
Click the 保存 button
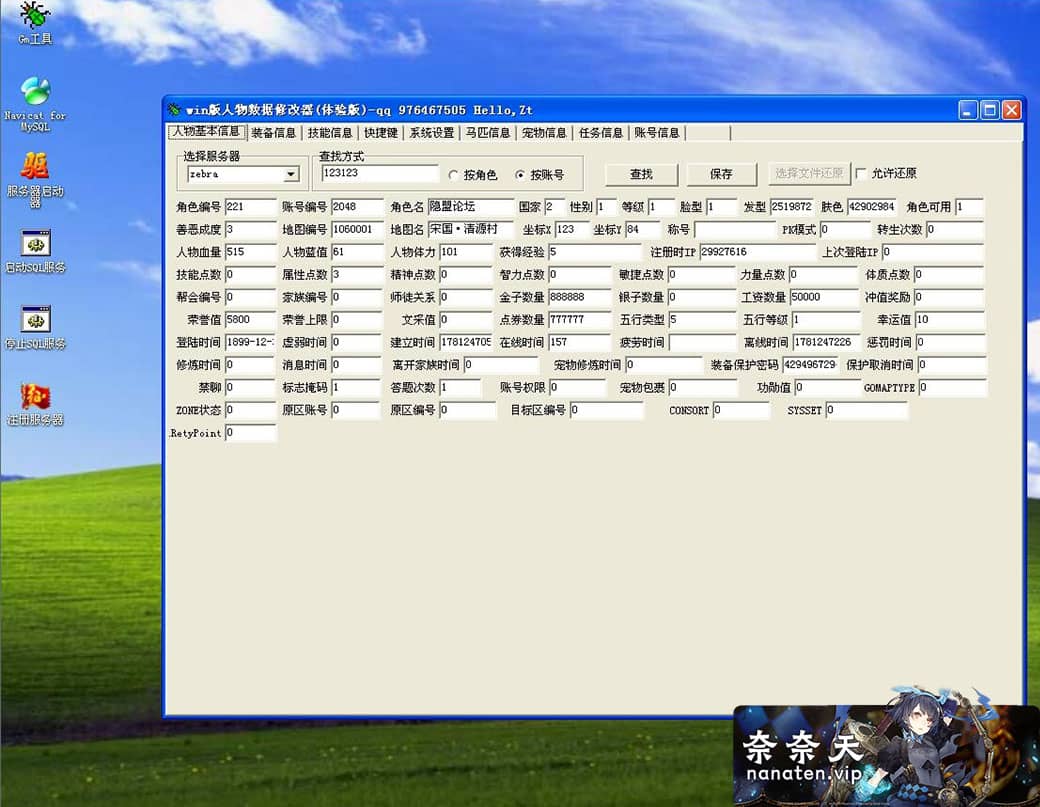pyautogui.click(x=721, y=174)
